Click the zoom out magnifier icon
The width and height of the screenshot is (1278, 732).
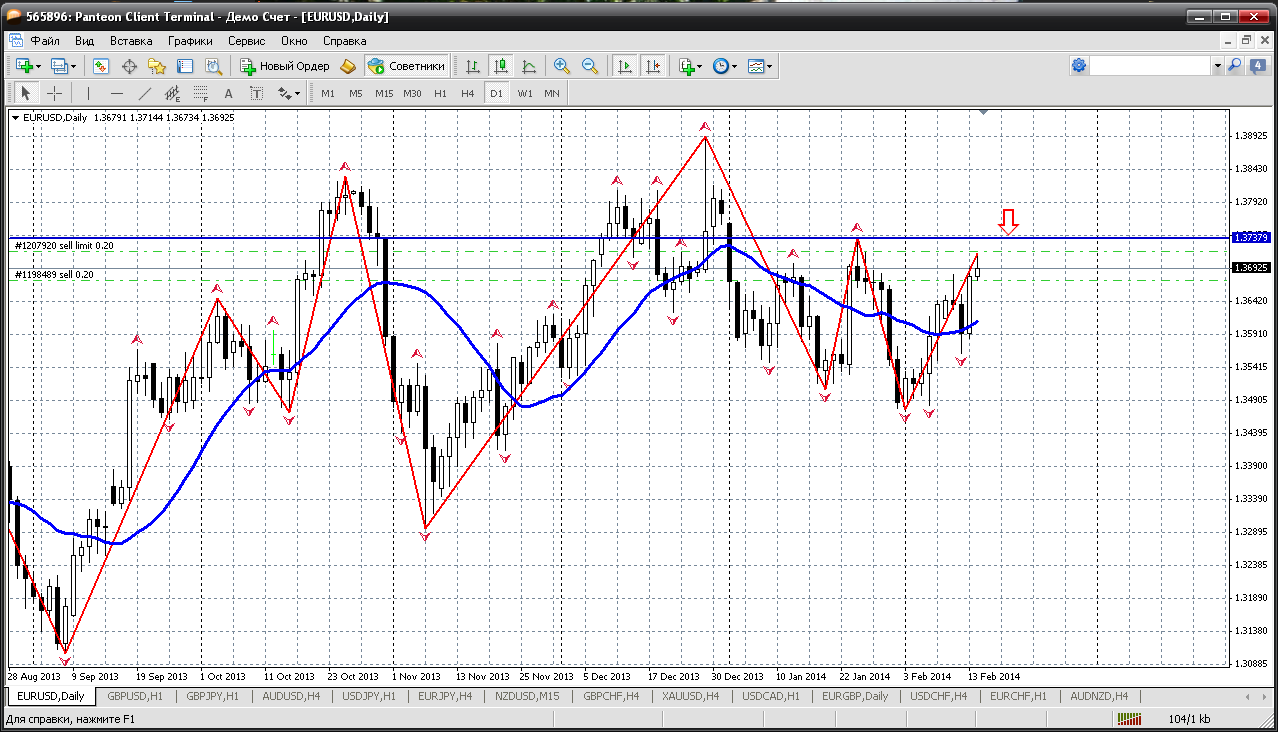tap(590, 66)
